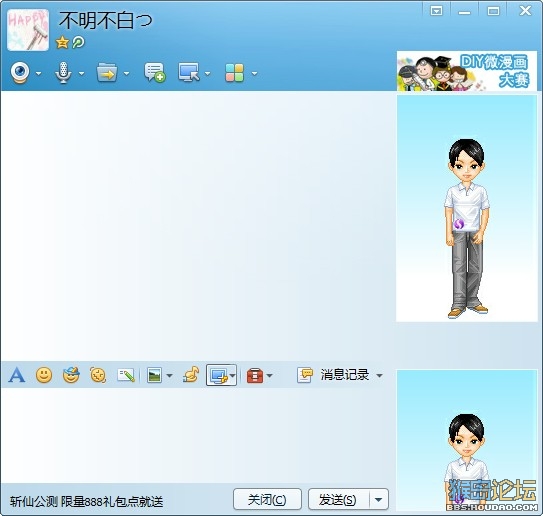Open font settings with the A icon
The width and height of the screenshot is (543, 516).
point(17,375)
